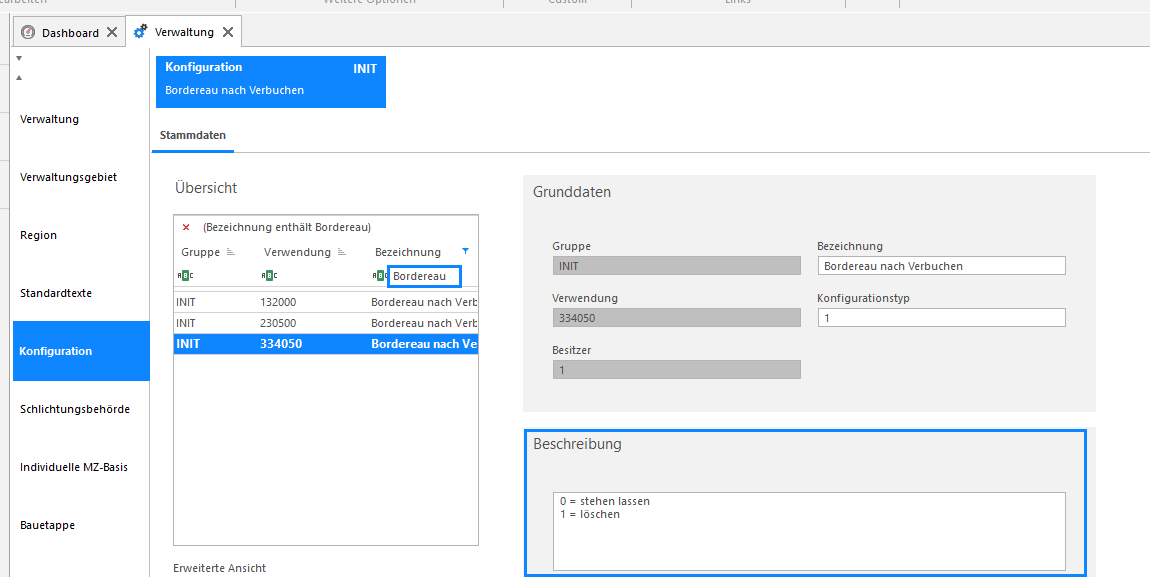Close the Verwaltung tab
The height and width of the screenshot is (577, 1150).
tap(228, 32)
